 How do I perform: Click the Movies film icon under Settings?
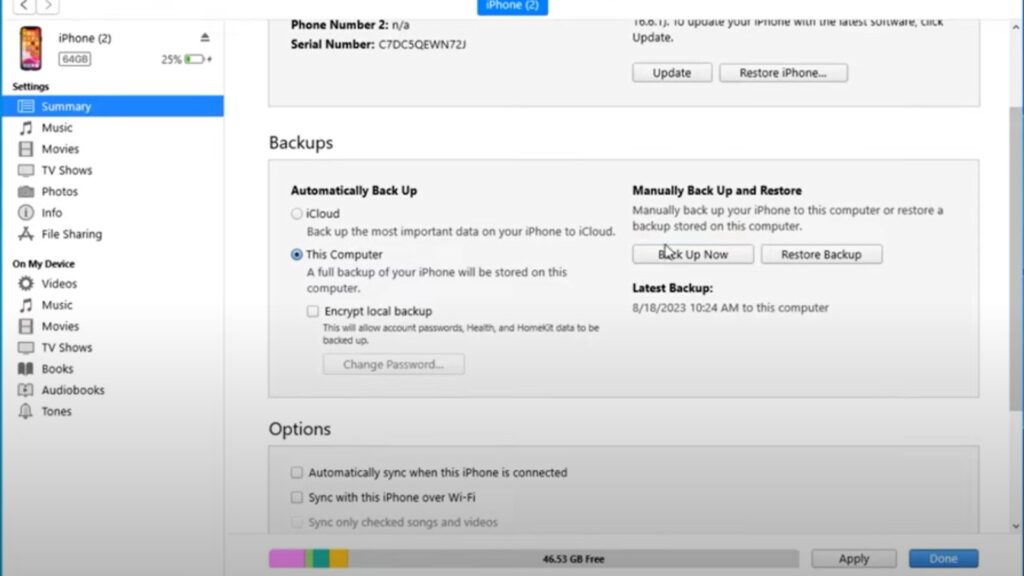pyautogui.click(x=26, y=149)
